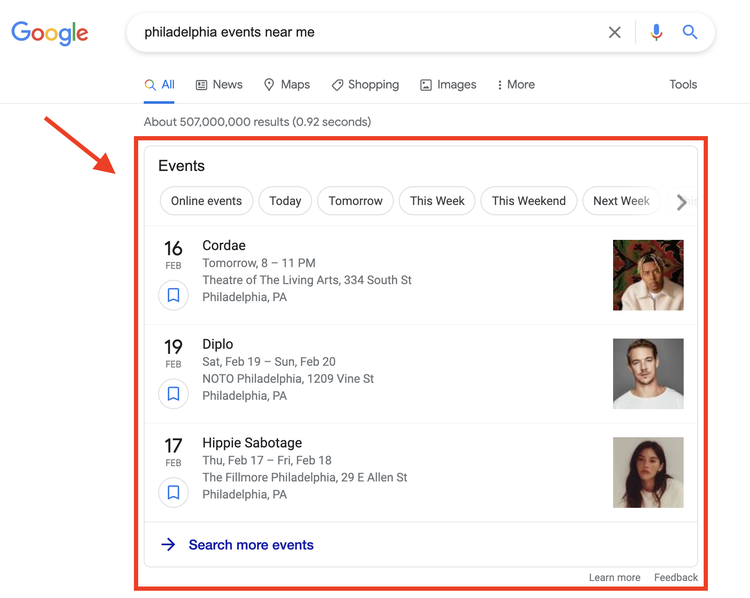Open the Google logo homepage
The image size is (750, 598).
pyautogui.click(x=50, y=33)
